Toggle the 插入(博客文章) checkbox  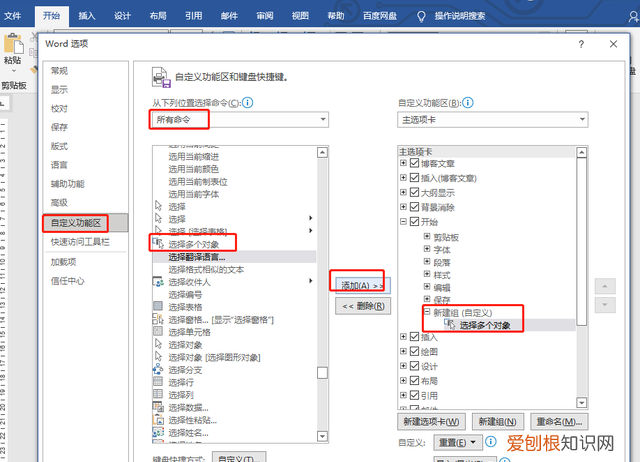414,178
